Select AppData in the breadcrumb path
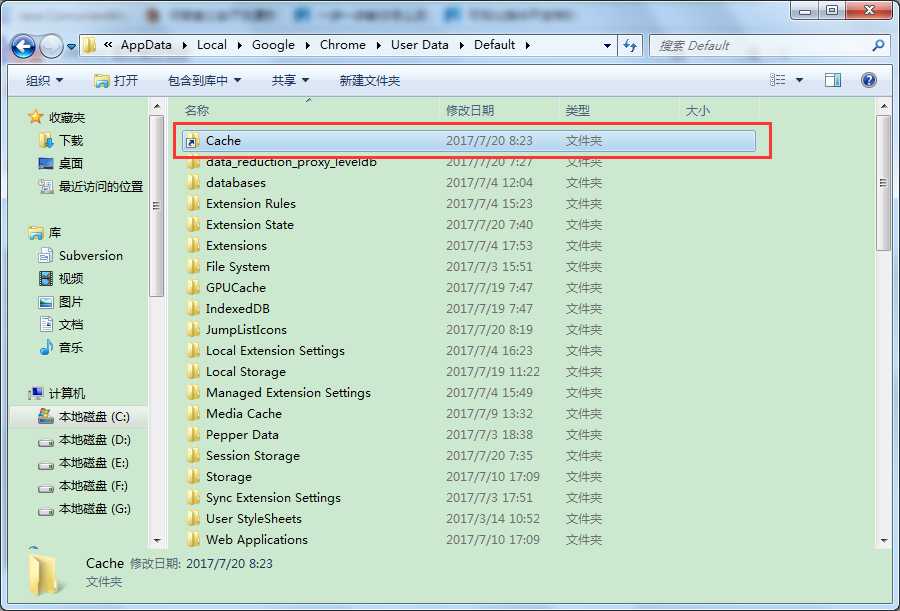Screen dimensions: 900x611 [x=146, y=45]
